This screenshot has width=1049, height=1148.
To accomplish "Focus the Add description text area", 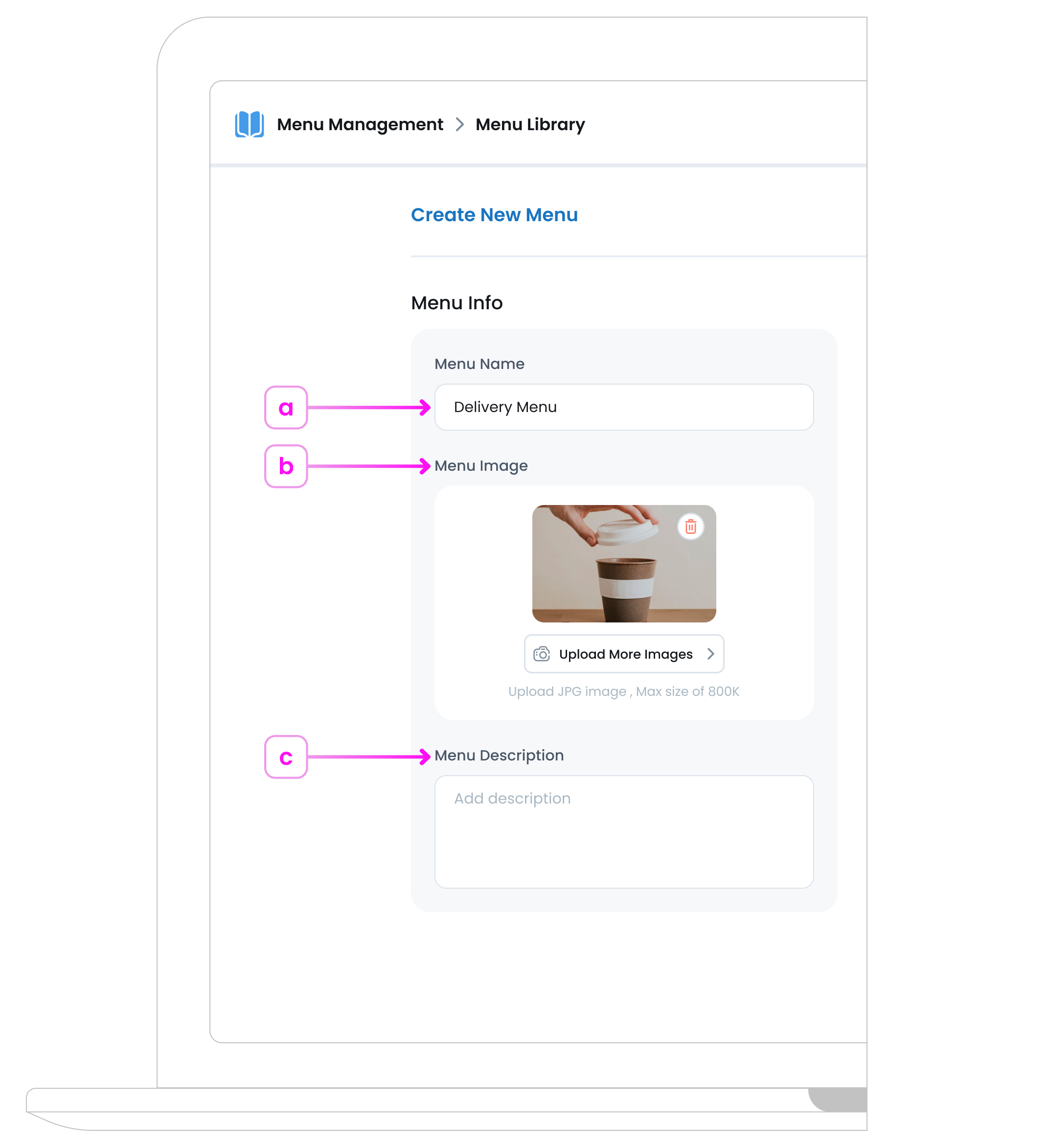I will point(624,831).
